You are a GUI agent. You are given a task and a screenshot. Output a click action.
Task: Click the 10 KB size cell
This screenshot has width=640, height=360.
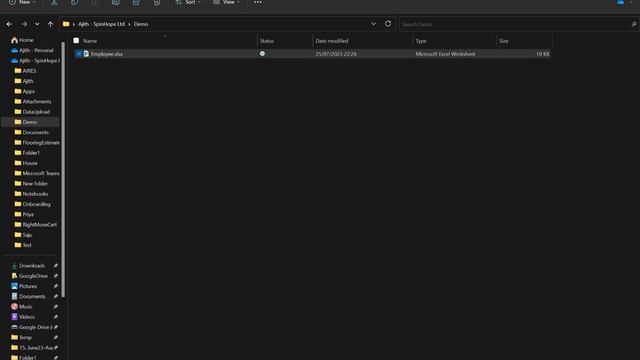click(542, 54)
